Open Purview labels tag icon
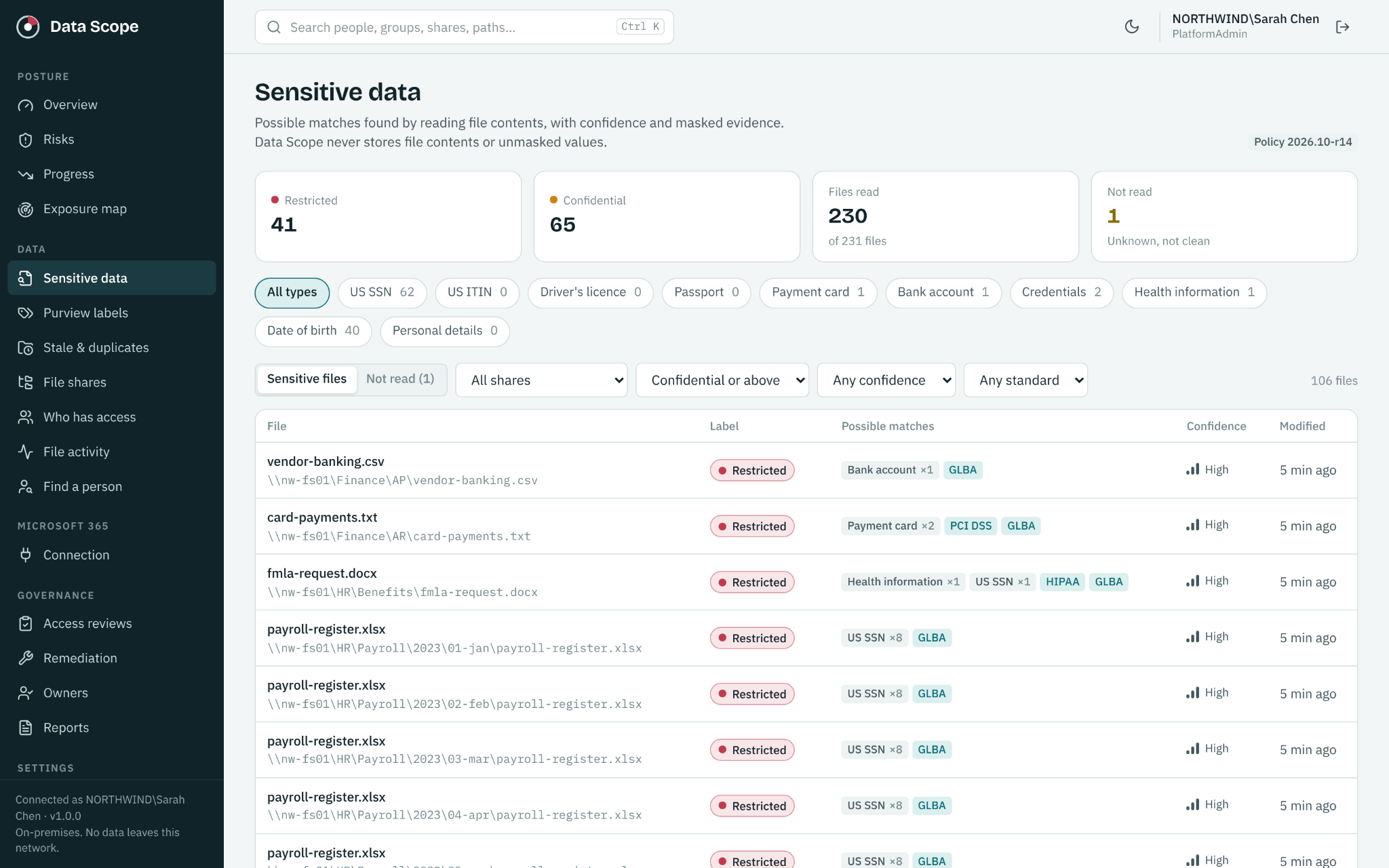The image size is (1389, 868). click(x=26, y=313)
